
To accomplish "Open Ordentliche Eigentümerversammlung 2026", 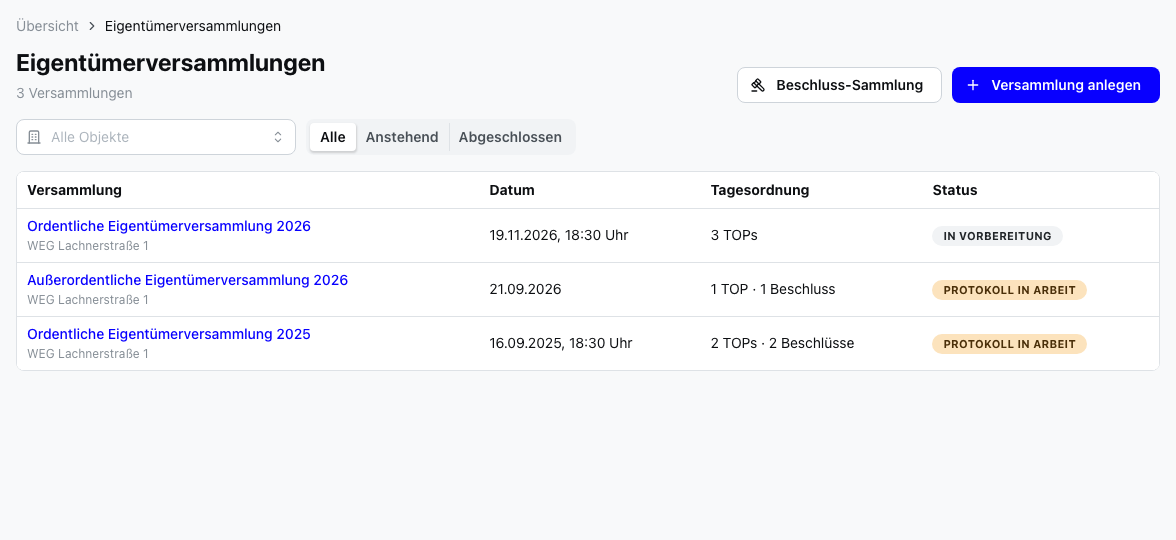I will click(x=169, y=226).
